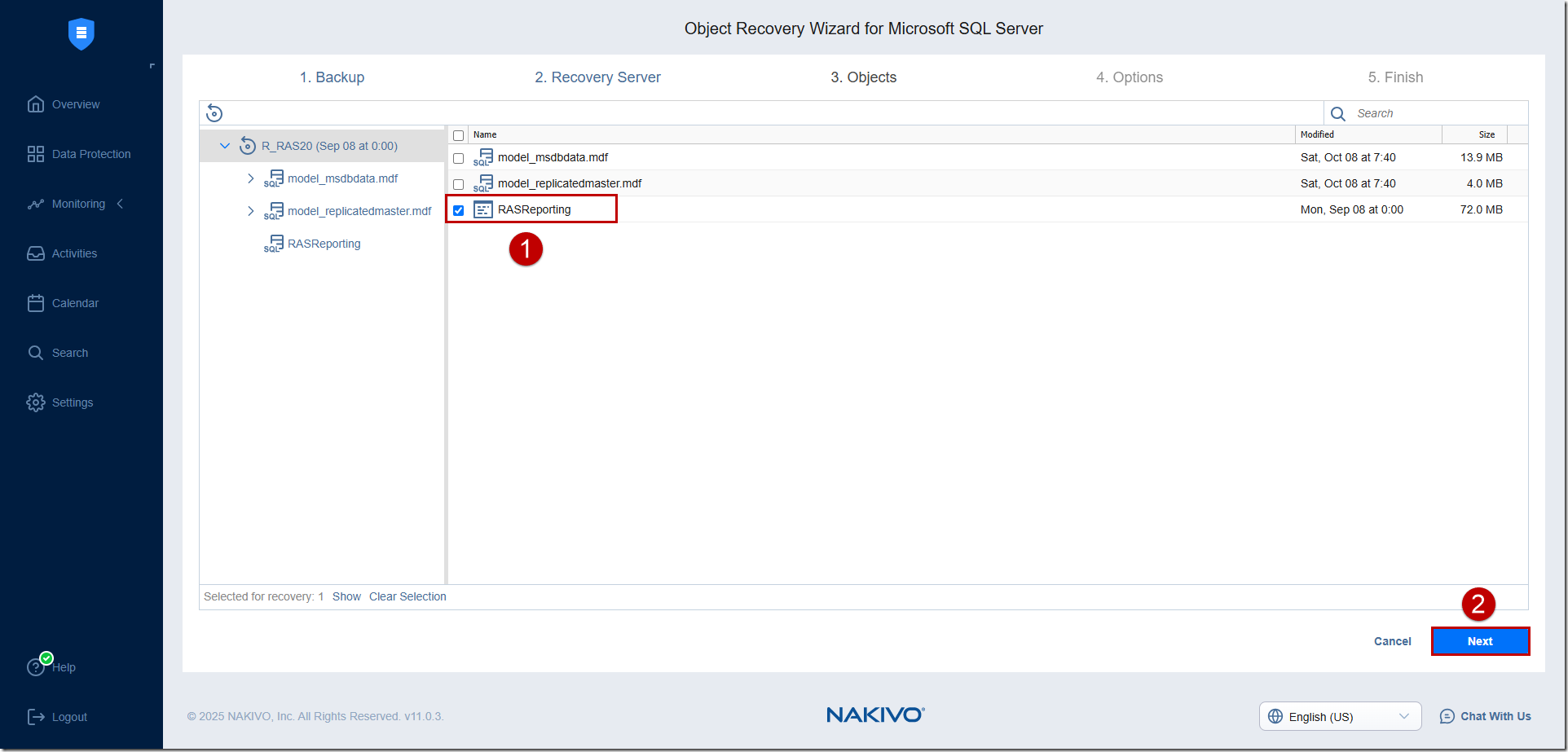Click the NAKIVO shield logo icon

tap(81, 33)
